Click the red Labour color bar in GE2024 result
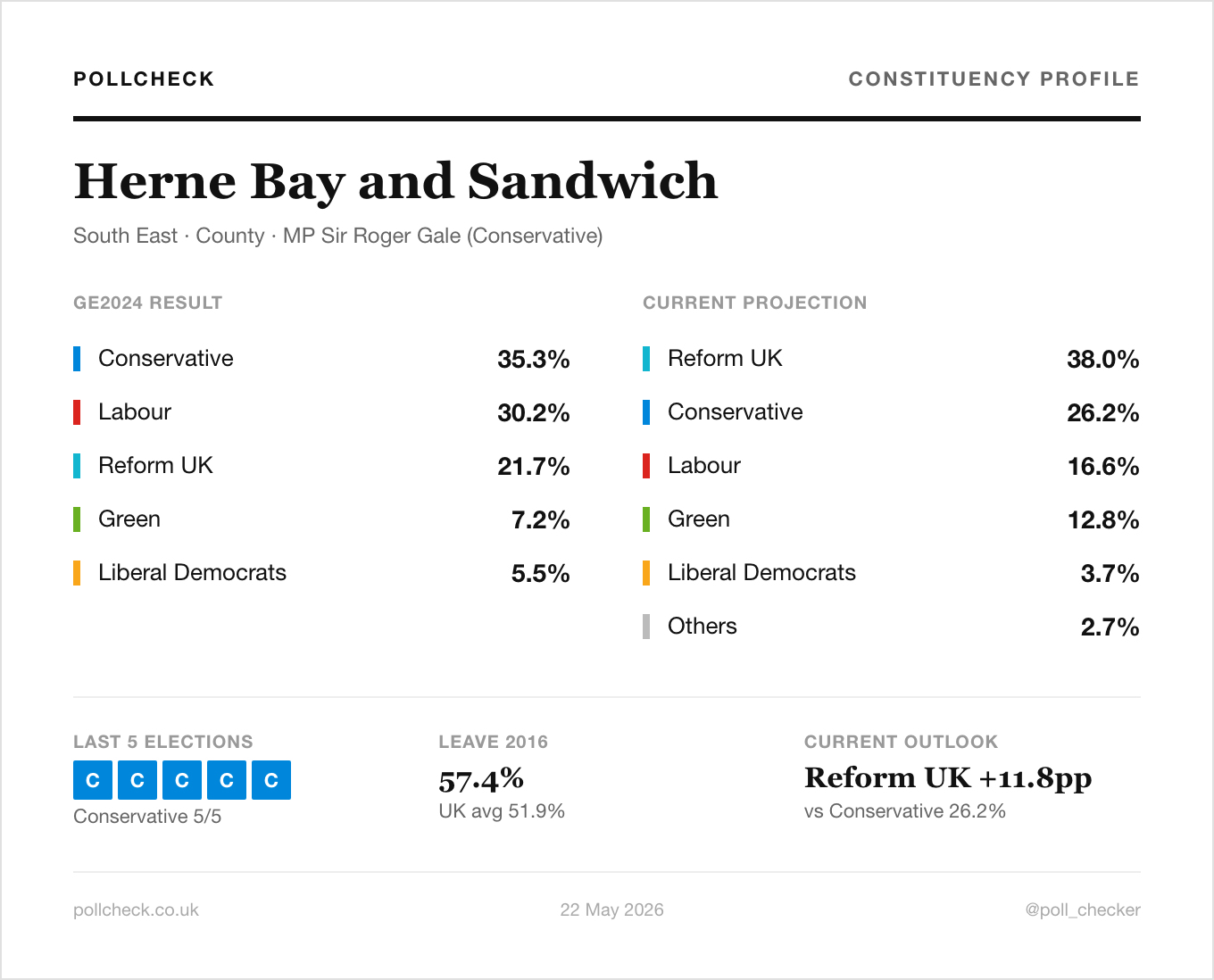This screenshot has height=980, width=1214. coord(77,412)
